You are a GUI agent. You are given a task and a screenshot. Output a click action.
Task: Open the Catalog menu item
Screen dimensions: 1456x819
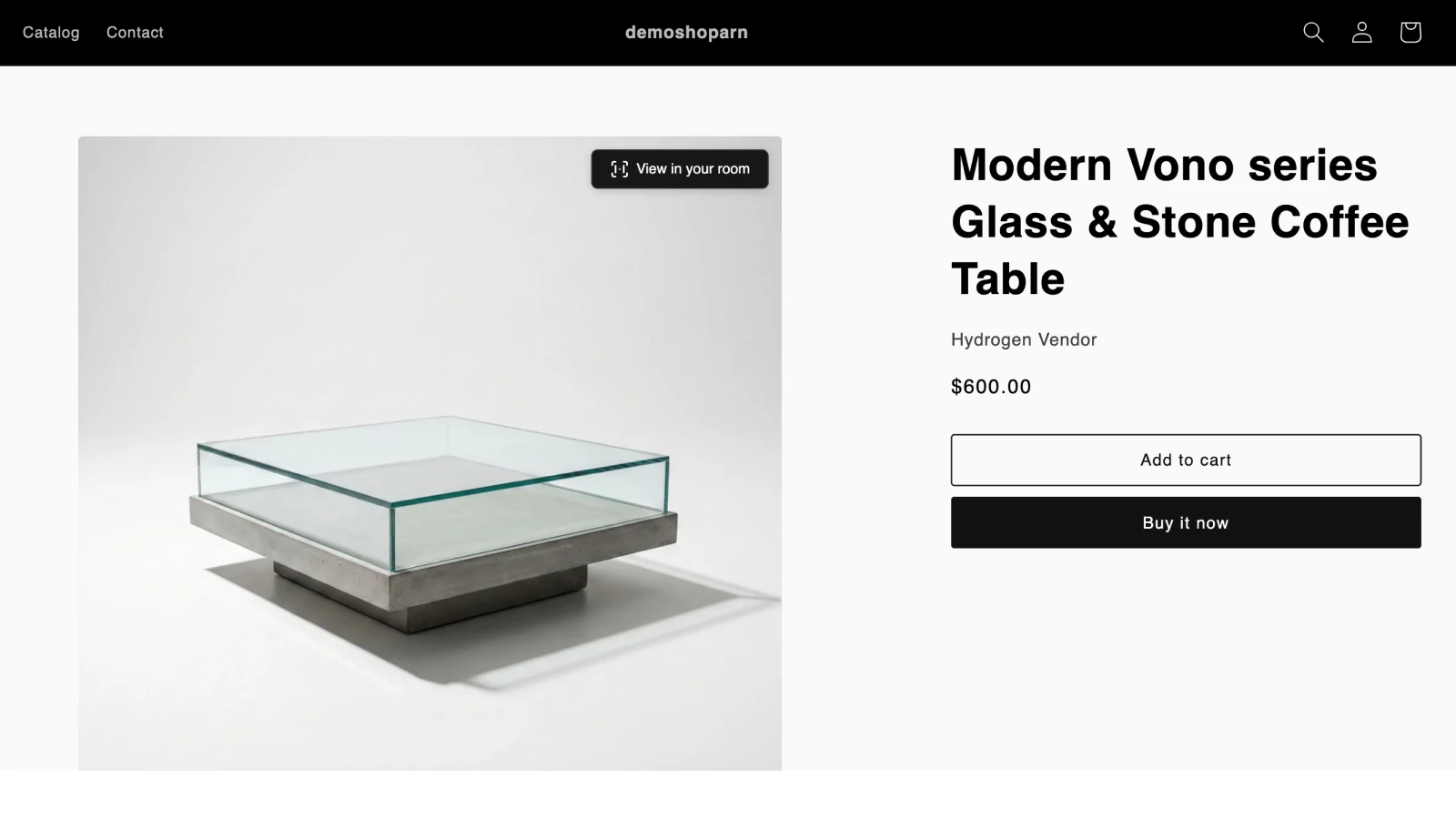[51, 33]
